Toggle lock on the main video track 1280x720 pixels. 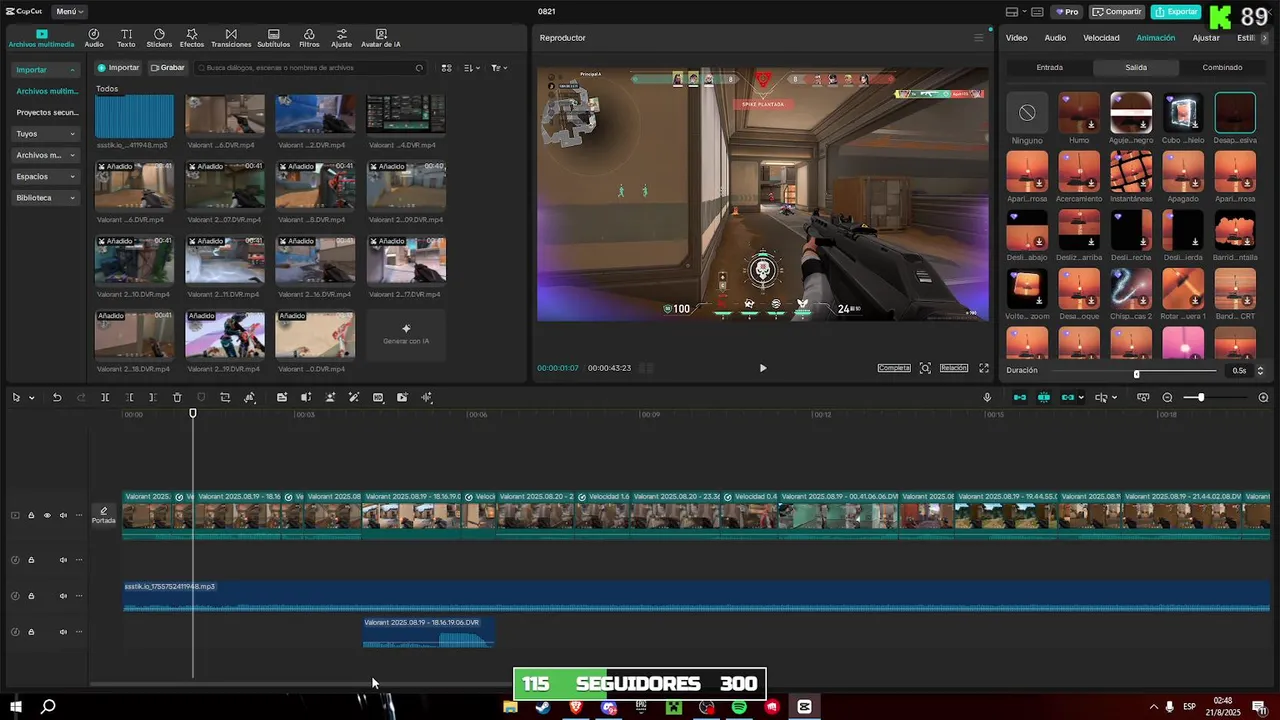(31, 516)
